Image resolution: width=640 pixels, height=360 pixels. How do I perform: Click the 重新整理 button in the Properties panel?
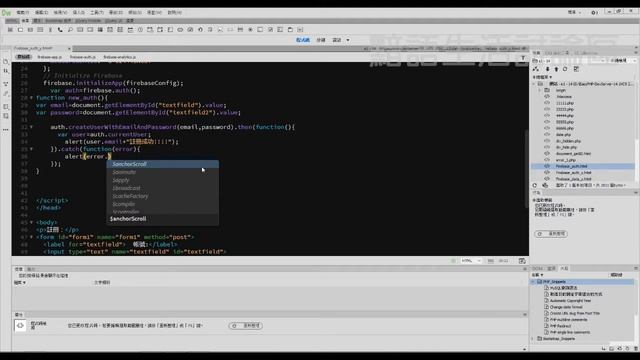tap(246, 326)
